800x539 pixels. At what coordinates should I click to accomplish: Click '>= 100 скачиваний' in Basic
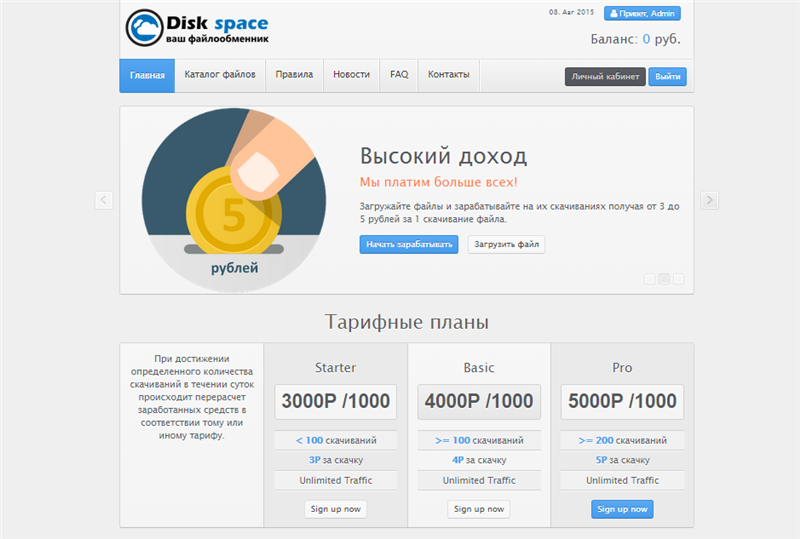tap(479, 440)
